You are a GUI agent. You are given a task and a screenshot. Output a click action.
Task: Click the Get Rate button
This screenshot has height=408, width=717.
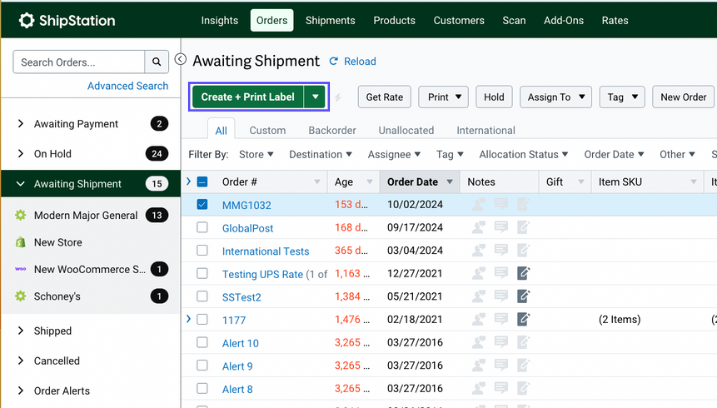pos(384,97)
